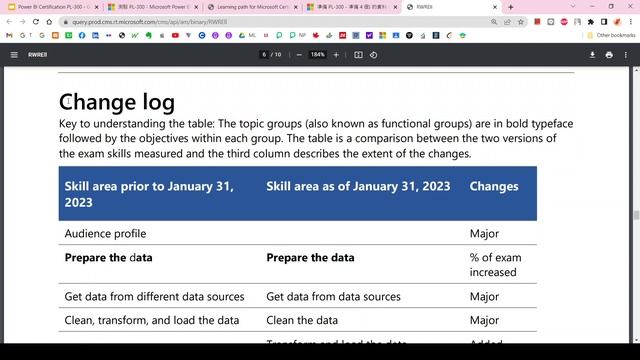
Task: Click the Change log heading
Action: [x=117, y=102]
